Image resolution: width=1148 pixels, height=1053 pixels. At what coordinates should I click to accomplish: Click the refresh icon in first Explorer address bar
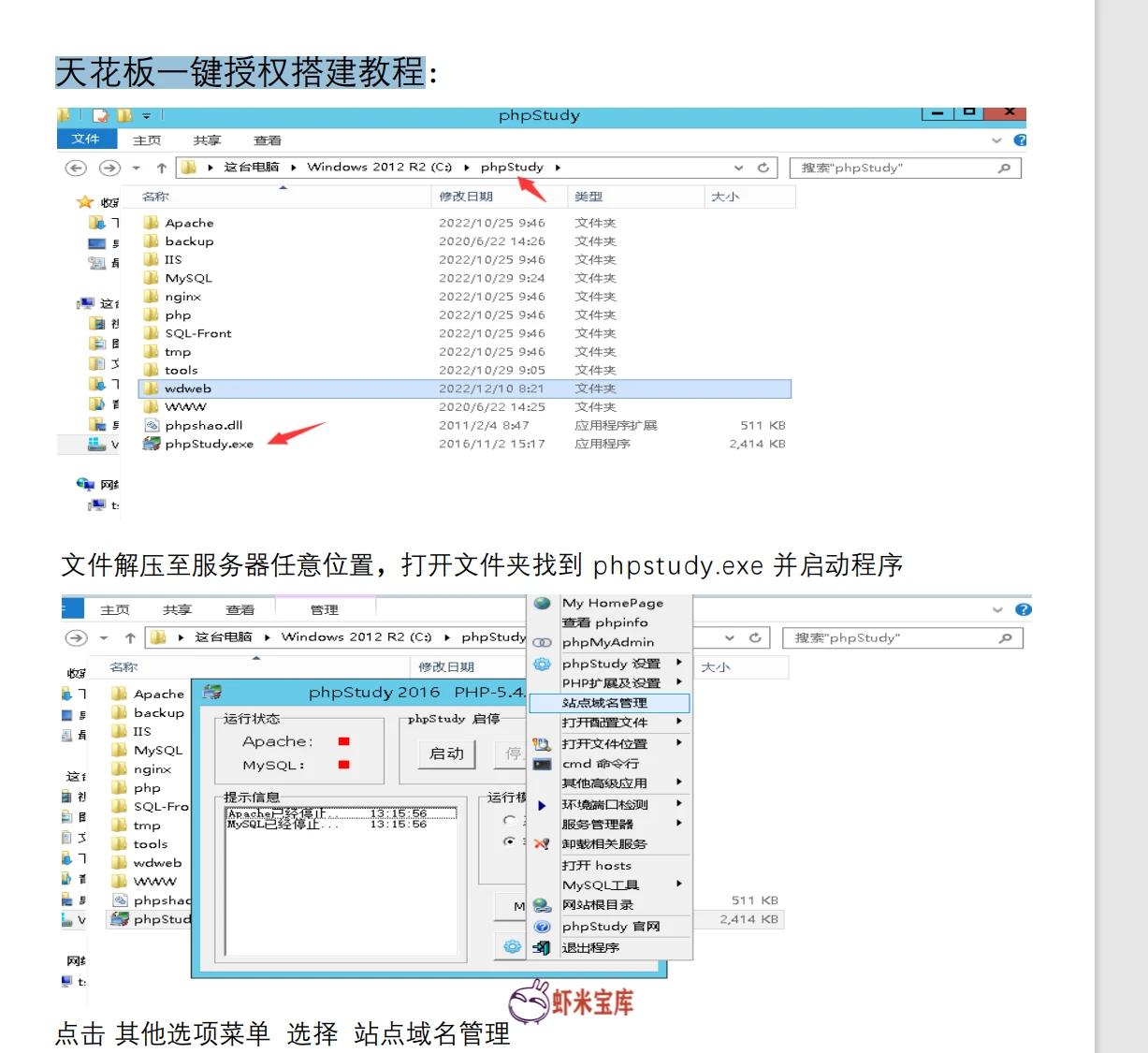(x=763, y=168)
